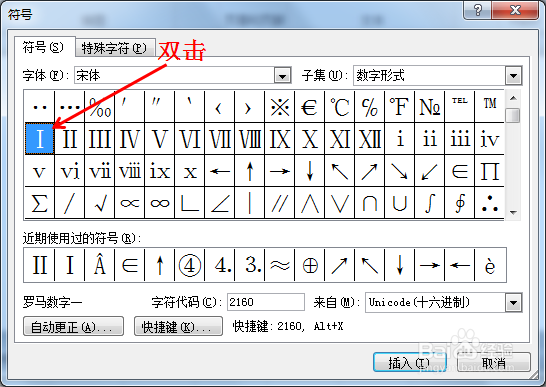Select Â from recently used symbols

(x=100, y=265)
